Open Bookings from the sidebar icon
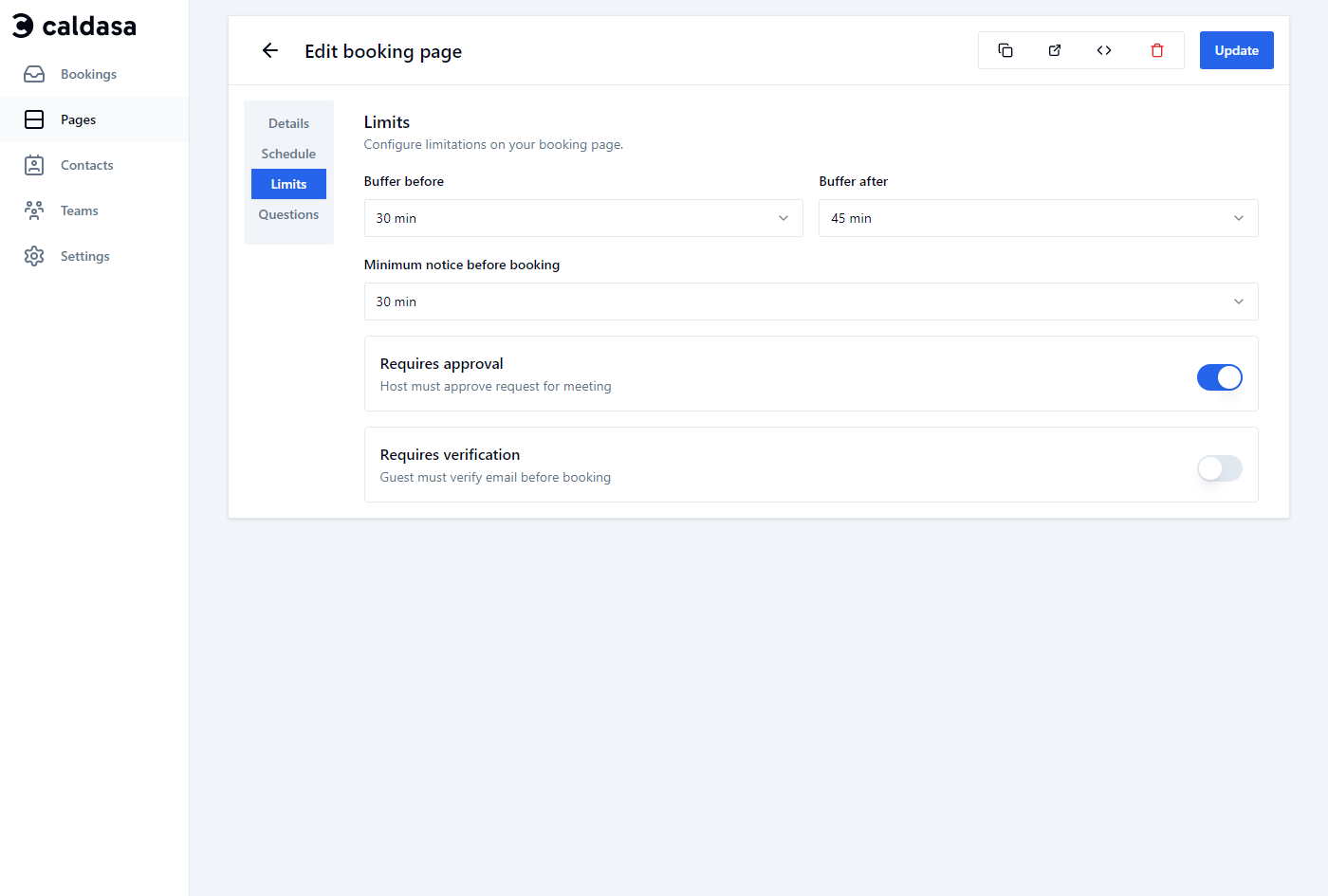Image resolution: width=1328 pixels, height=896 pixels. [x=34, y=73]
